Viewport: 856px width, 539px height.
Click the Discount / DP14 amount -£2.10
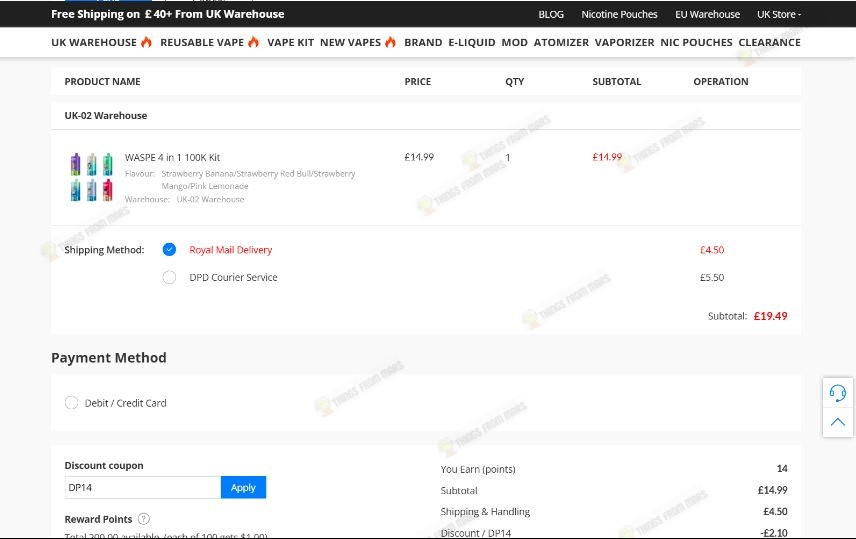coord(774,532)
